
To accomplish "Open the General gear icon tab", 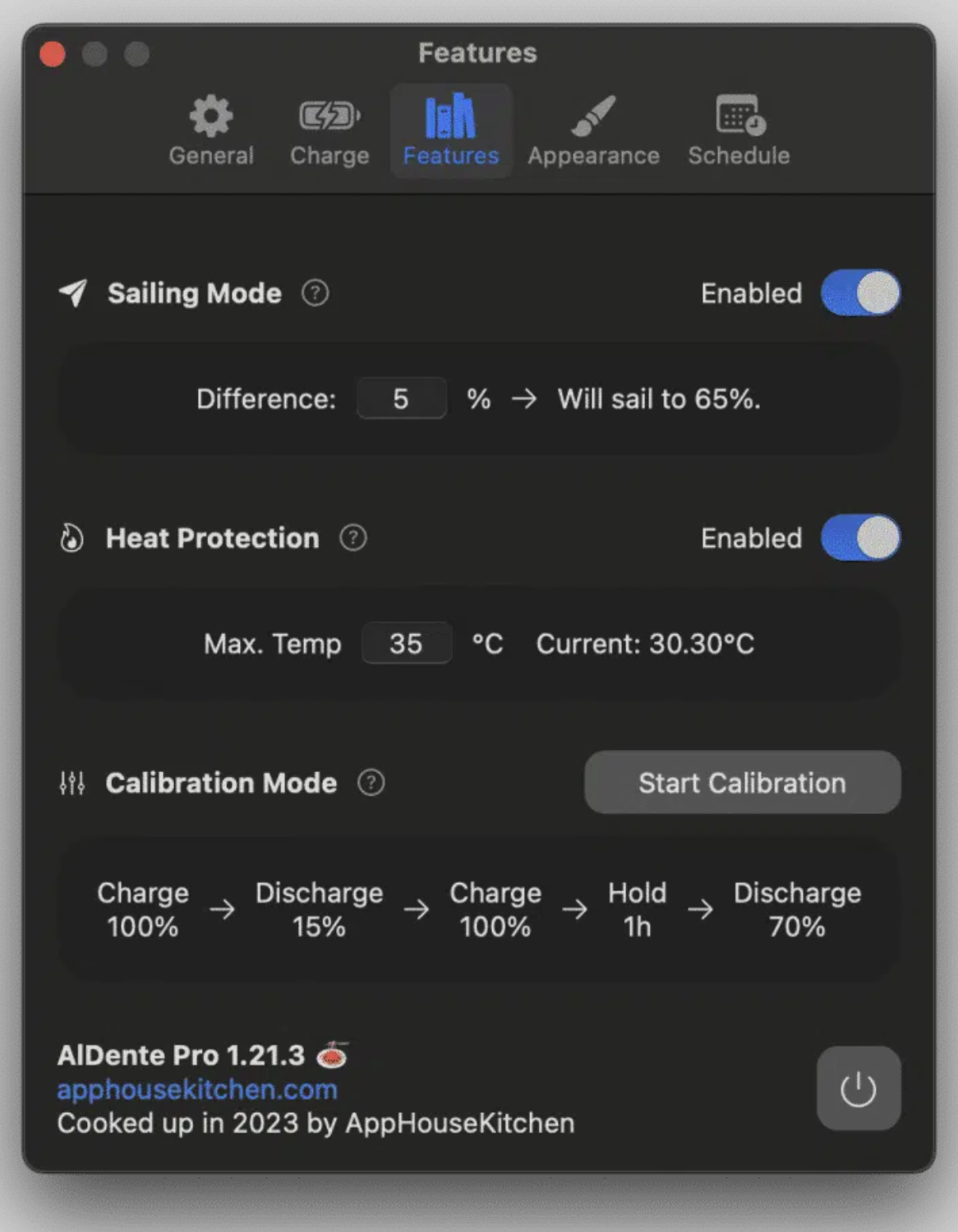I will (211, 116).
